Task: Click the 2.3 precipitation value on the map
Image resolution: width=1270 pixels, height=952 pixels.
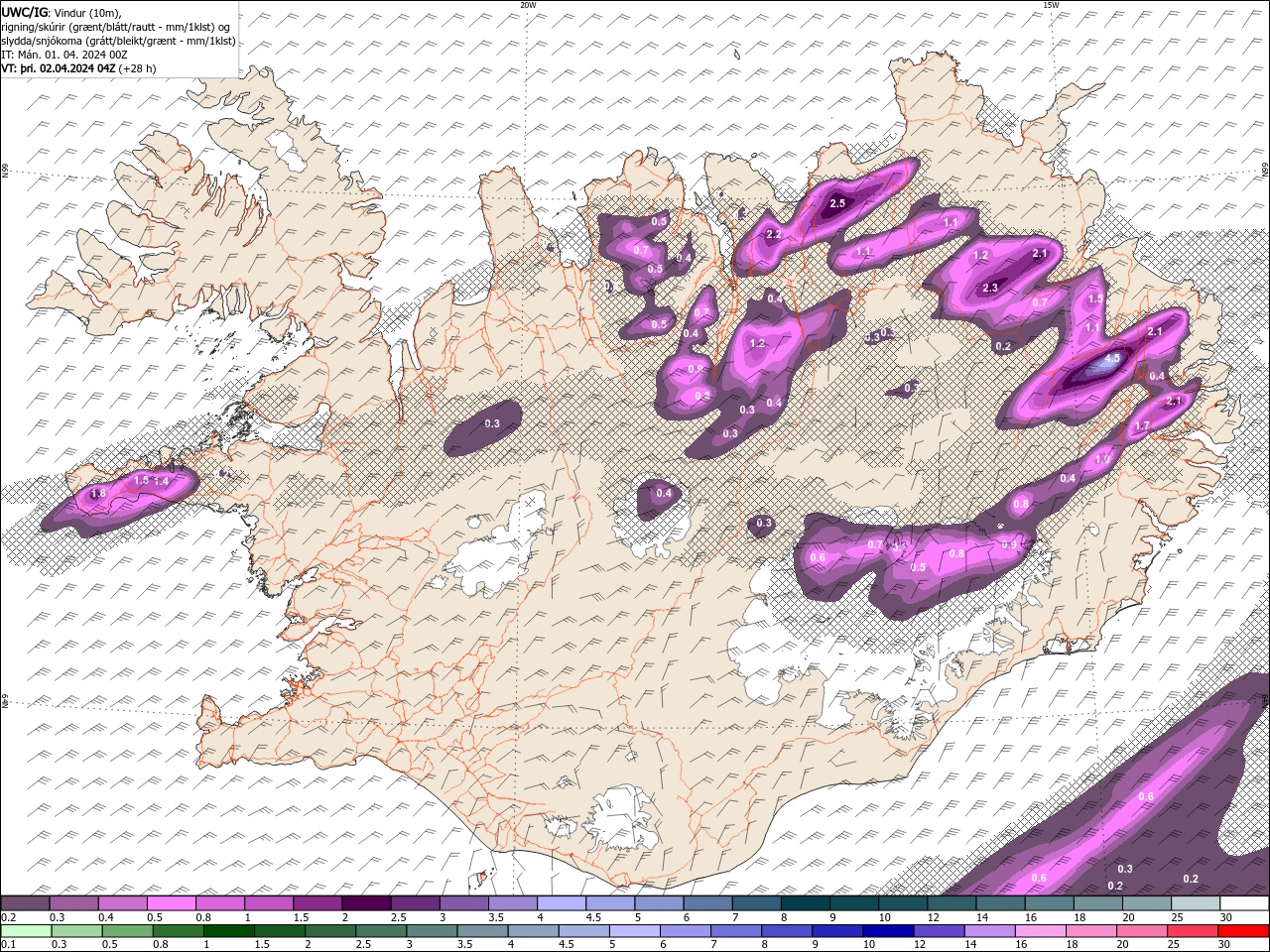Action: coord(990,288)
